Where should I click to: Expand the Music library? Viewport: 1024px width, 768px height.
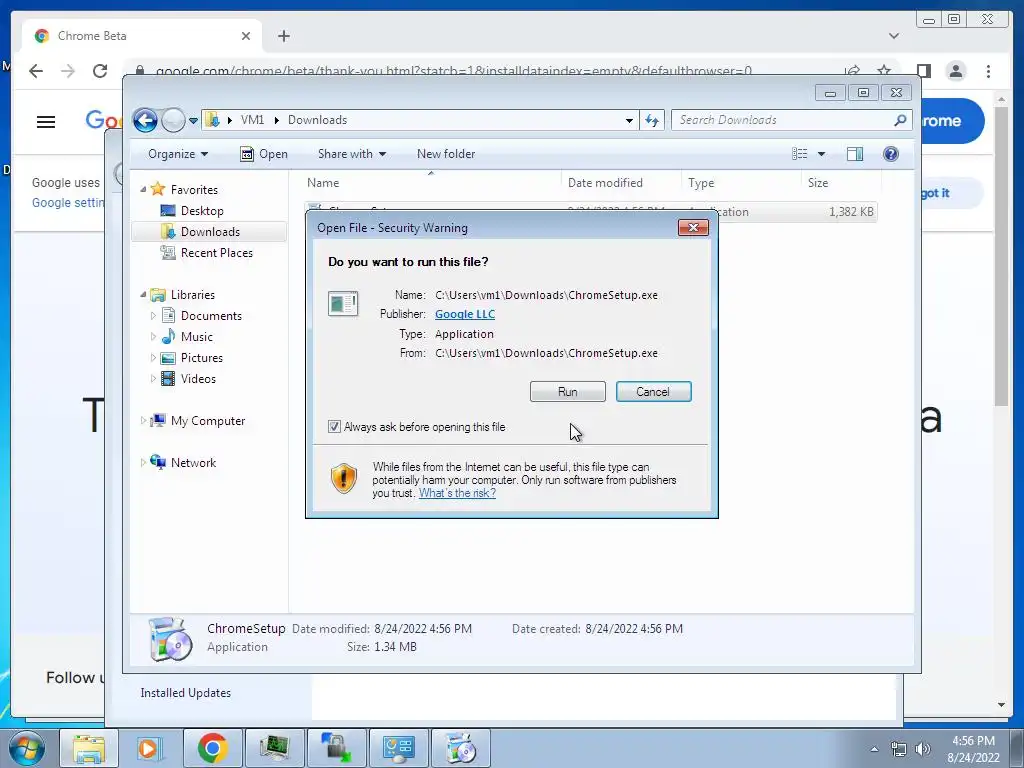(x=153, y=337)
